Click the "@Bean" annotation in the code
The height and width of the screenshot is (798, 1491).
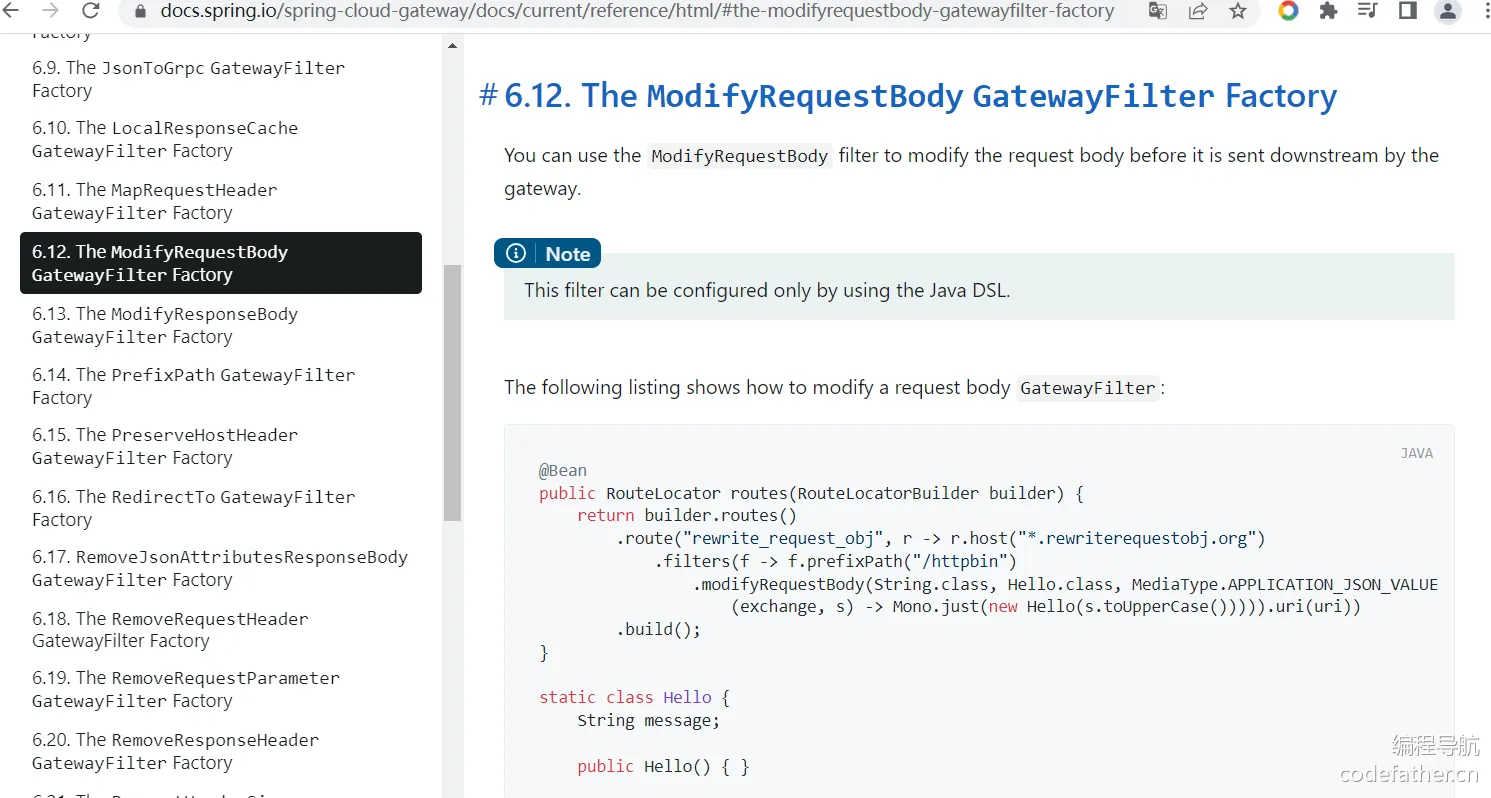coord(563,470)
